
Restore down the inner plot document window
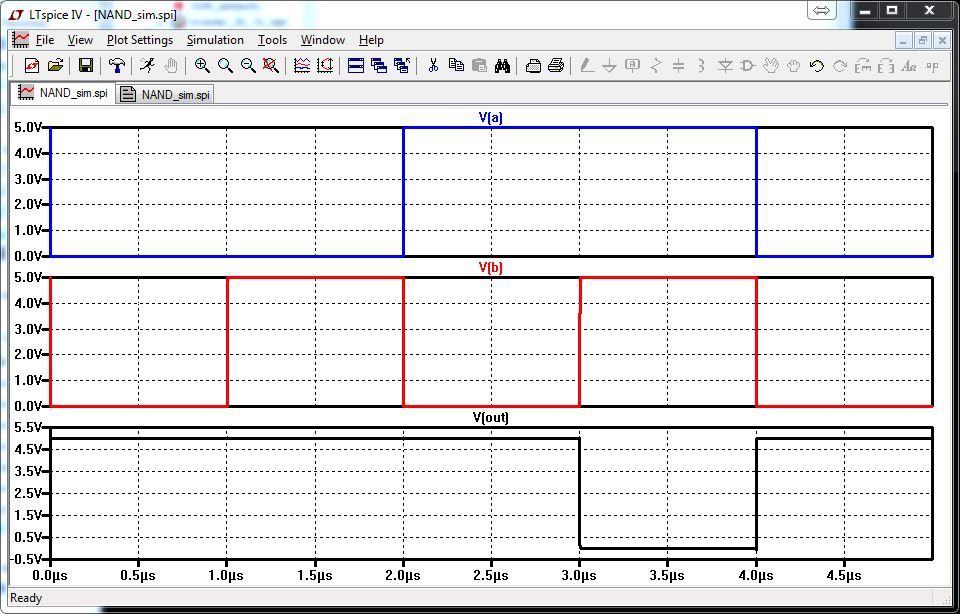(922, 40)
